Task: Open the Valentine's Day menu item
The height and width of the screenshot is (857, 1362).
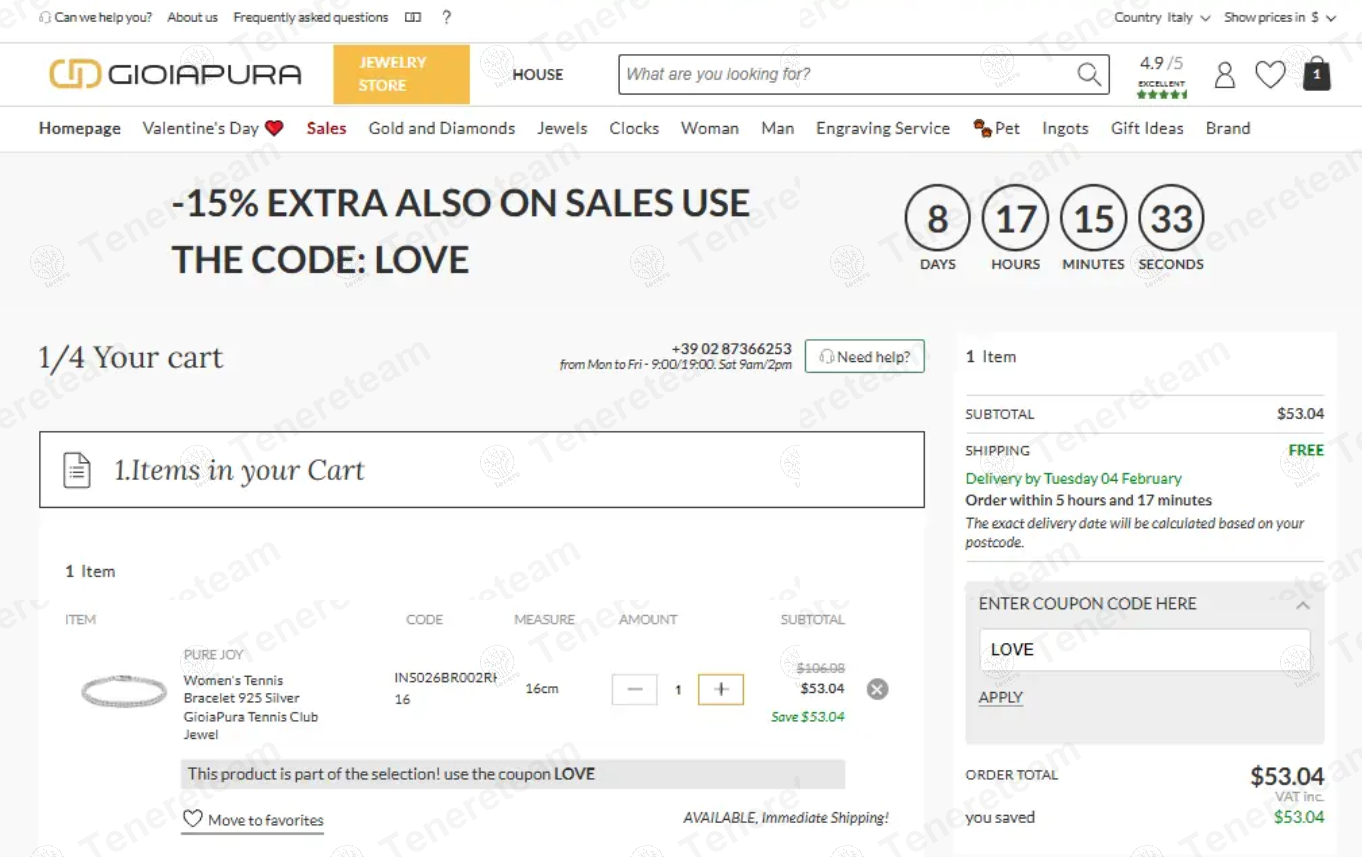Action: tap(213, 128)
